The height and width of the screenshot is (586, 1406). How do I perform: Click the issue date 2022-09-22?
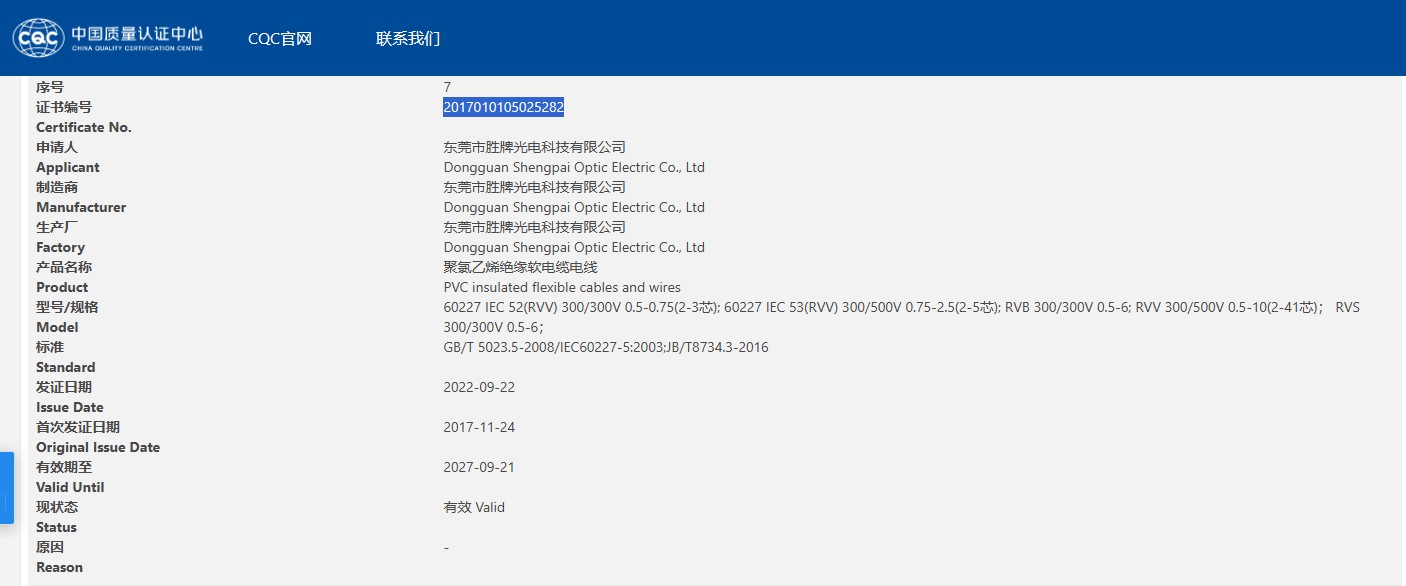coord(479,387)
